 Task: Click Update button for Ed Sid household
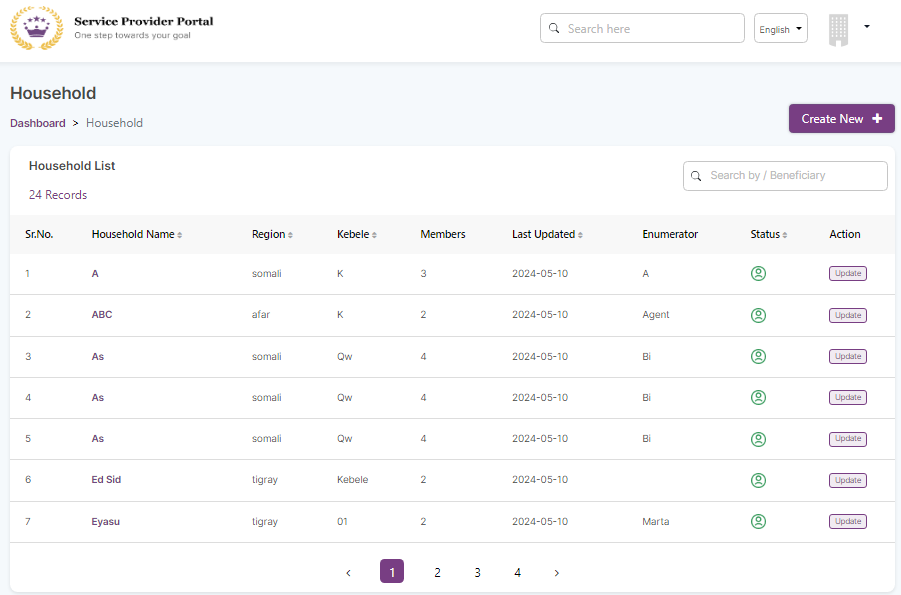(x=847, y=480)
